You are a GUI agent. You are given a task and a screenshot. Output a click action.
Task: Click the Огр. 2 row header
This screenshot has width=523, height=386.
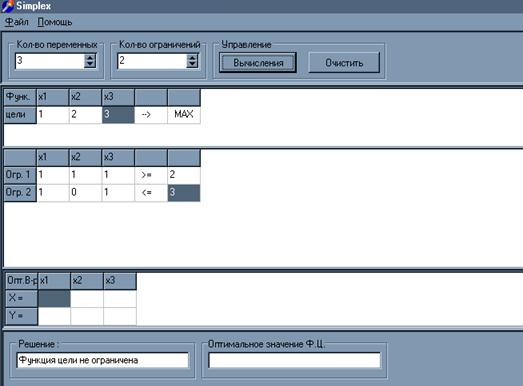20,193
